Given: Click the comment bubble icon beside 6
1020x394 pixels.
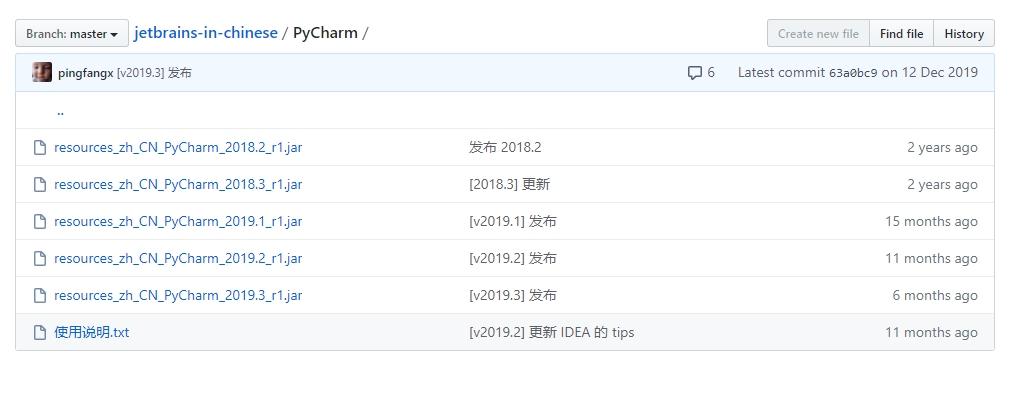Looking at the screenshot, I should 695,72.
